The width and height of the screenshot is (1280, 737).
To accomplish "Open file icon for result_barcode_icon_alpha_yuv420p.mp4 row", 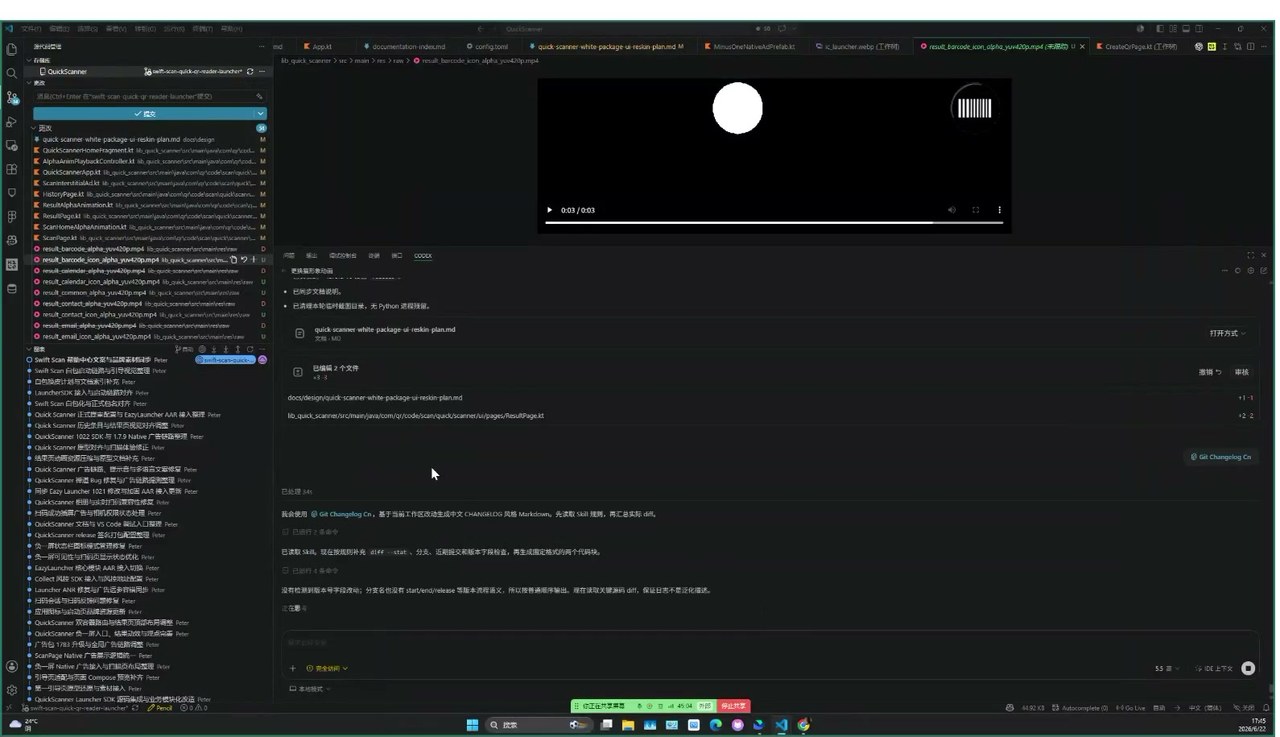I will coord(234,260).
